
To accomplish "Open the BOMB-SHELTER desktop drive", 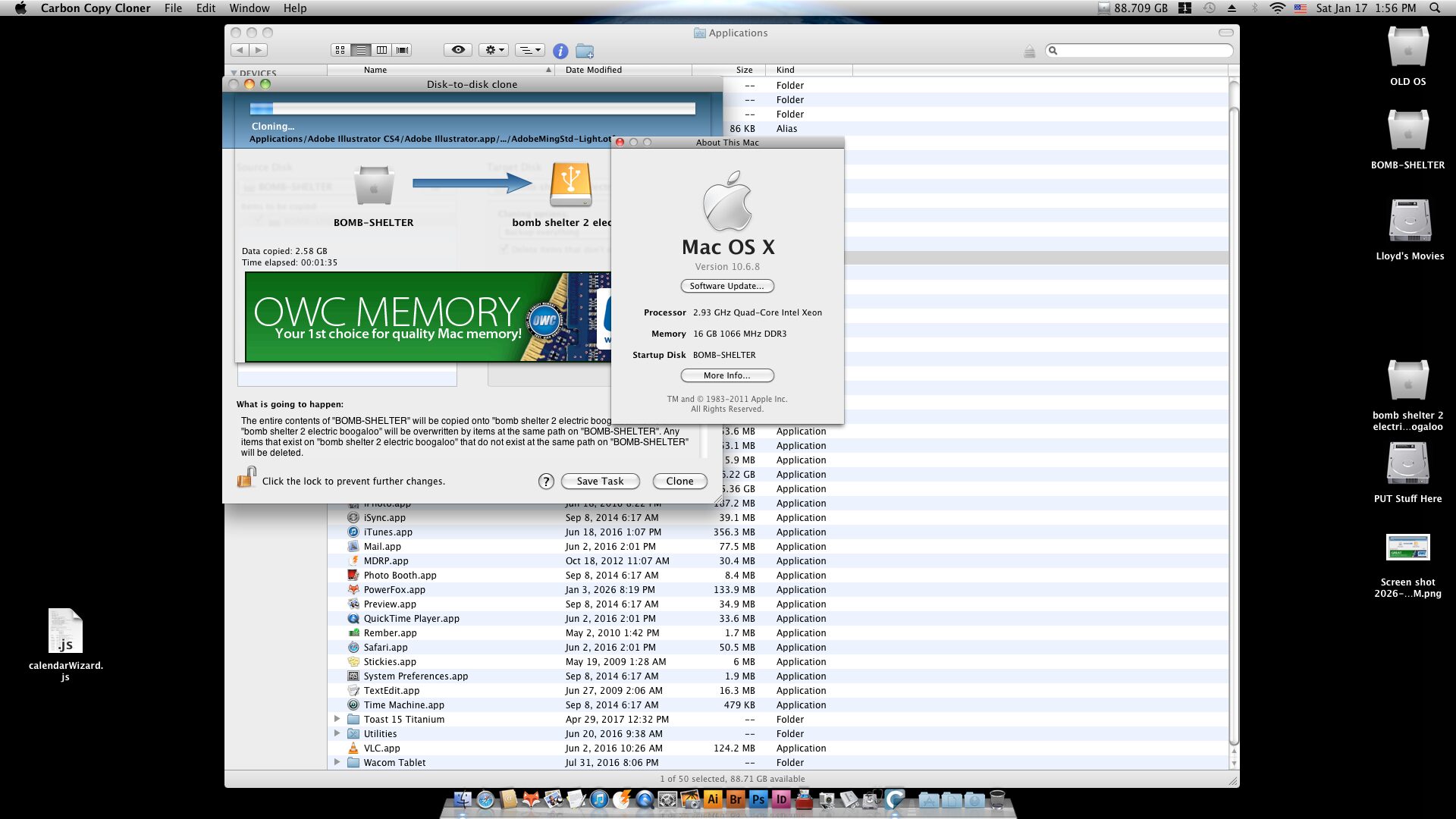I will pyautogui.click(x=1407, y=131).
